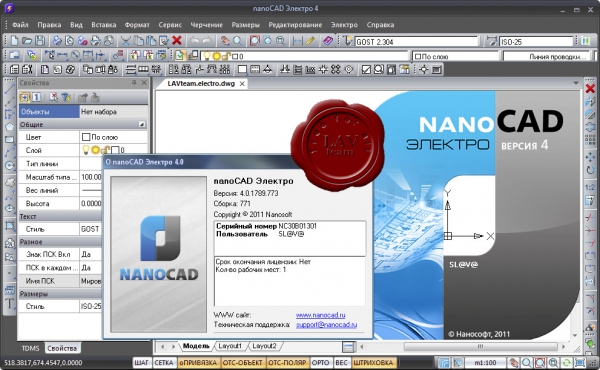Image resolution: width=600 pixels, height=370 pixels.
Task: Open Layers manager icon left of layer list
Action: 193,56
